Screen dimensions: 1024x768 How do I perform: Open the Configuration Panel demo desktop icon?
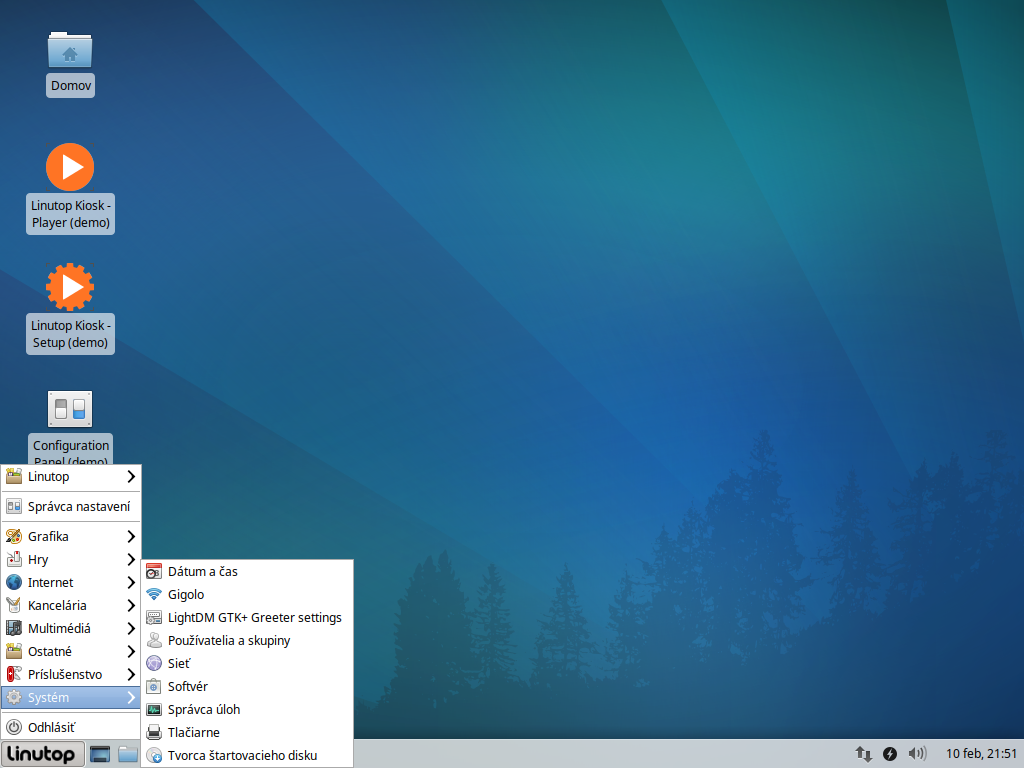coord(70,409)
